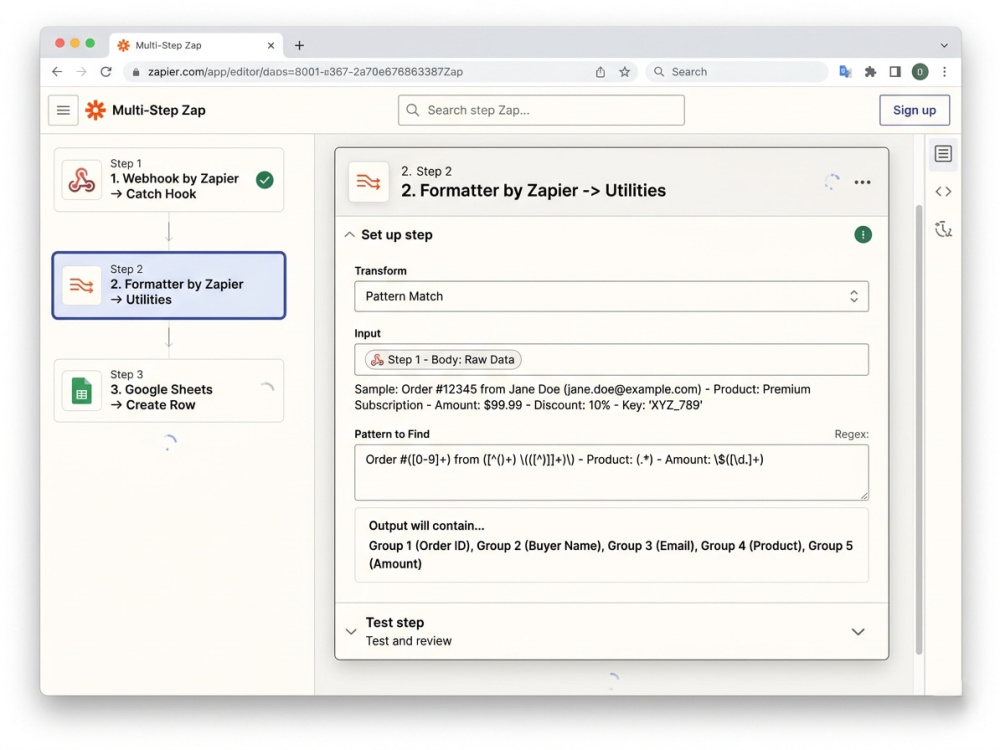Click the Multi-Step Zap title
This screenshot has width=1000, height=750.
pos(159,110)
